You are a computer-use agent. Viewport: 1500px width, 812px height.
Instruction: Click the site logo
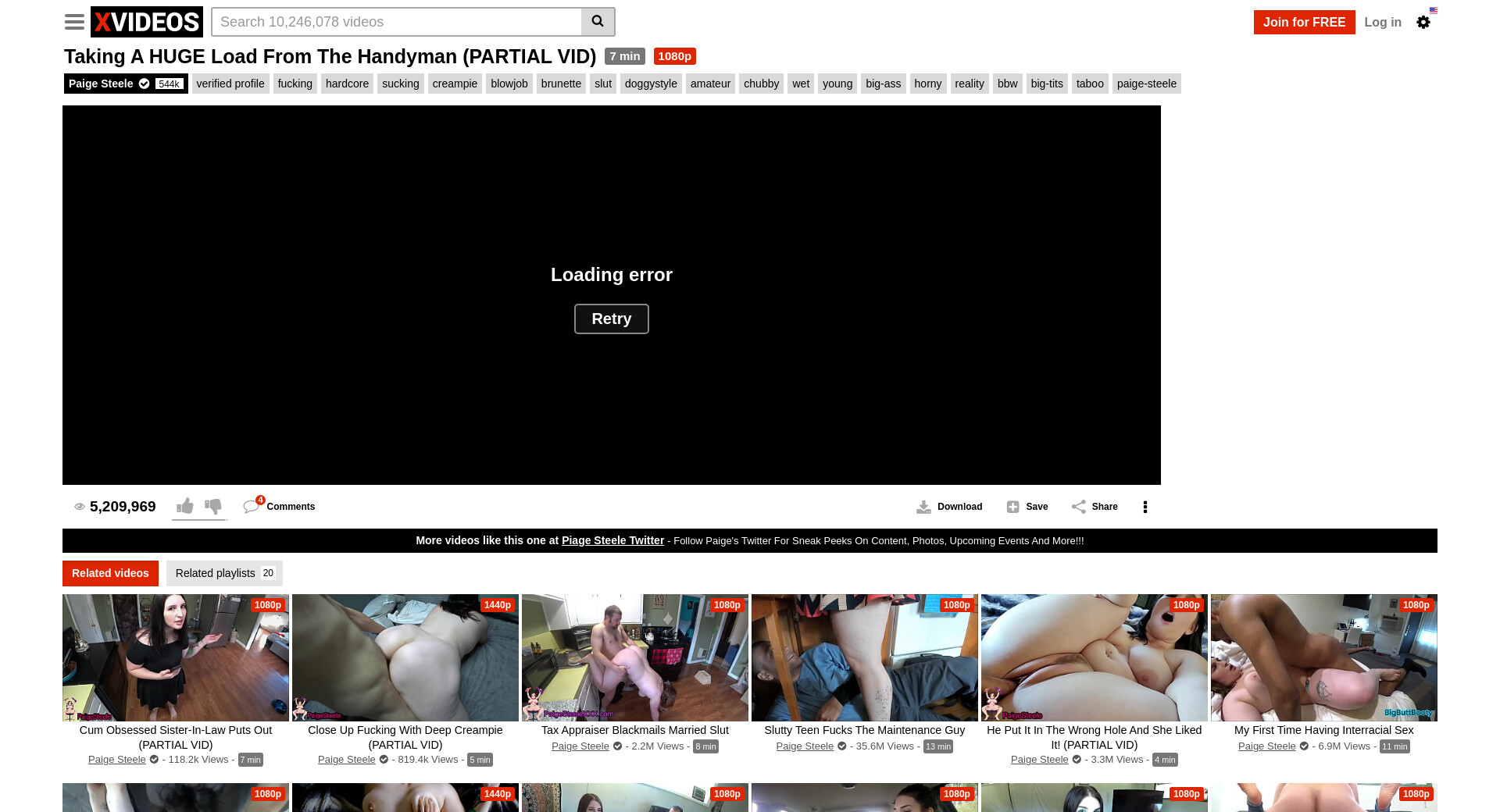[x=147, y=22]
